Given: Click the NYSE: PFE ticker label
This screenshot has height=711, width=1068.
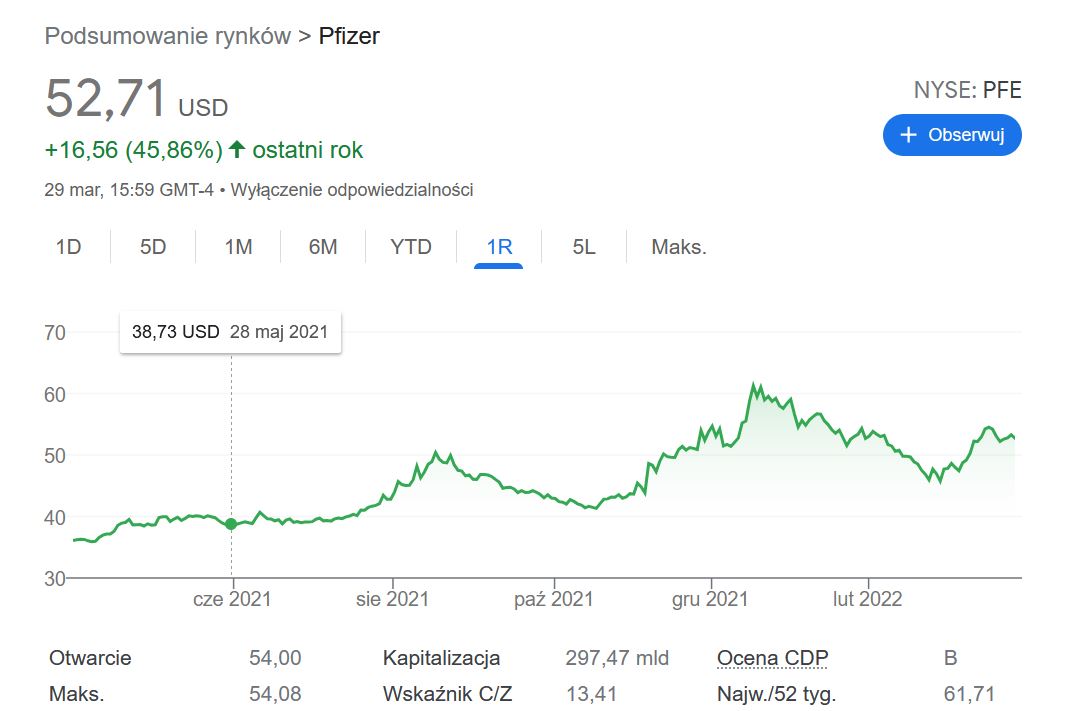Looking at the screenshot, I should coord(967,90).
